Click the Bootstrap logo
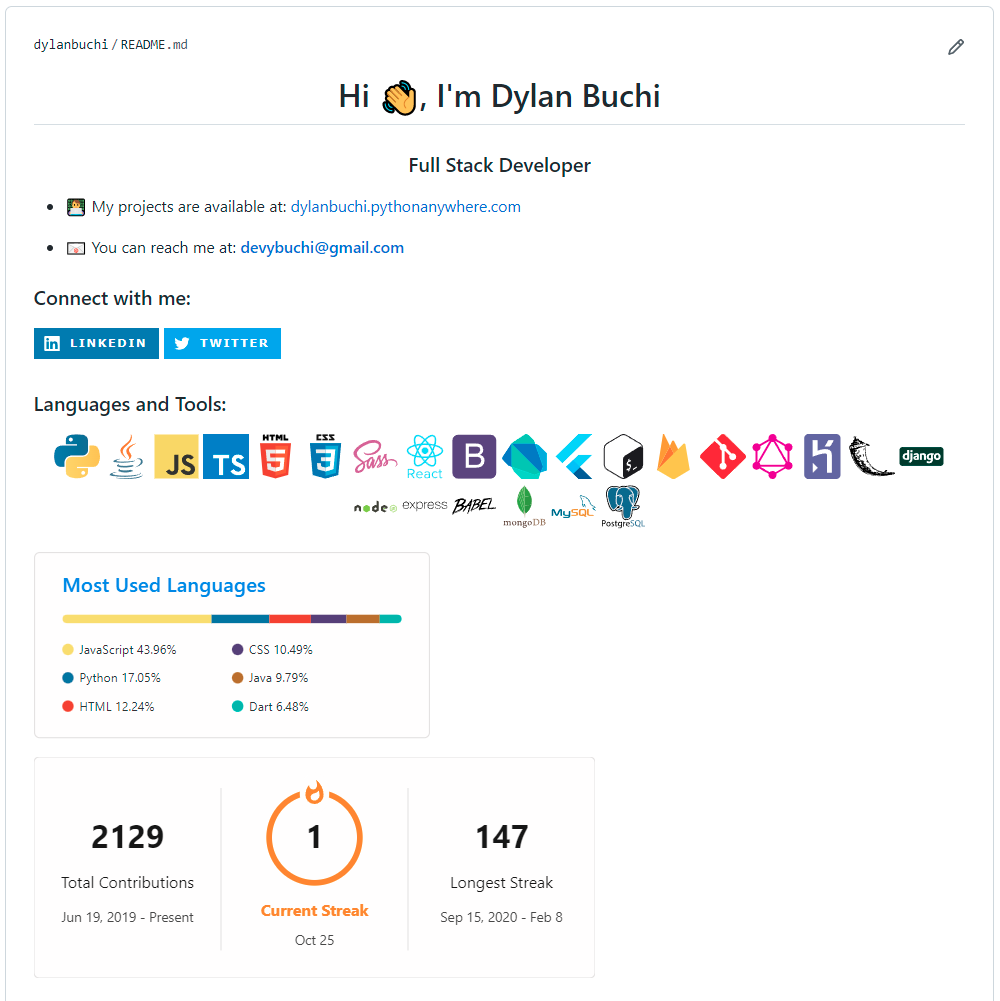The width and height of the screenshot is (1000, 1001). click(473, 456)
